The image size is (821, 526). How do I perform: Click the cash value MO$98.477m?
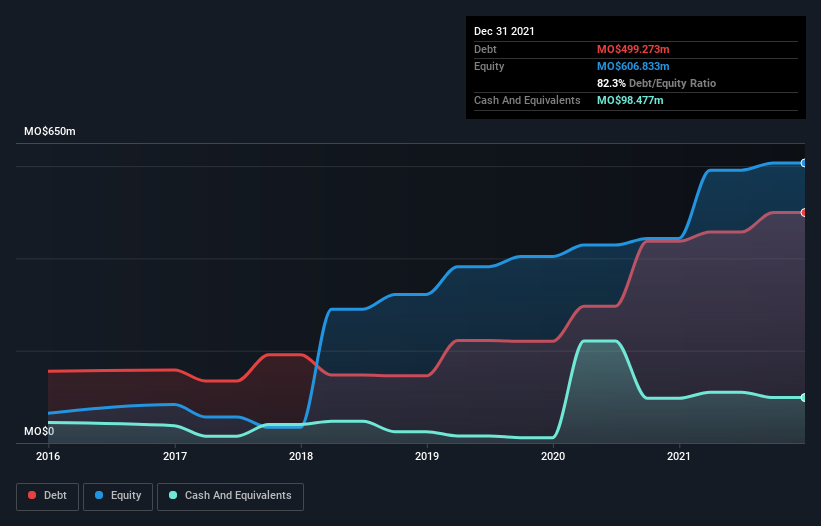pyautogui.click(x=630, y=100)
